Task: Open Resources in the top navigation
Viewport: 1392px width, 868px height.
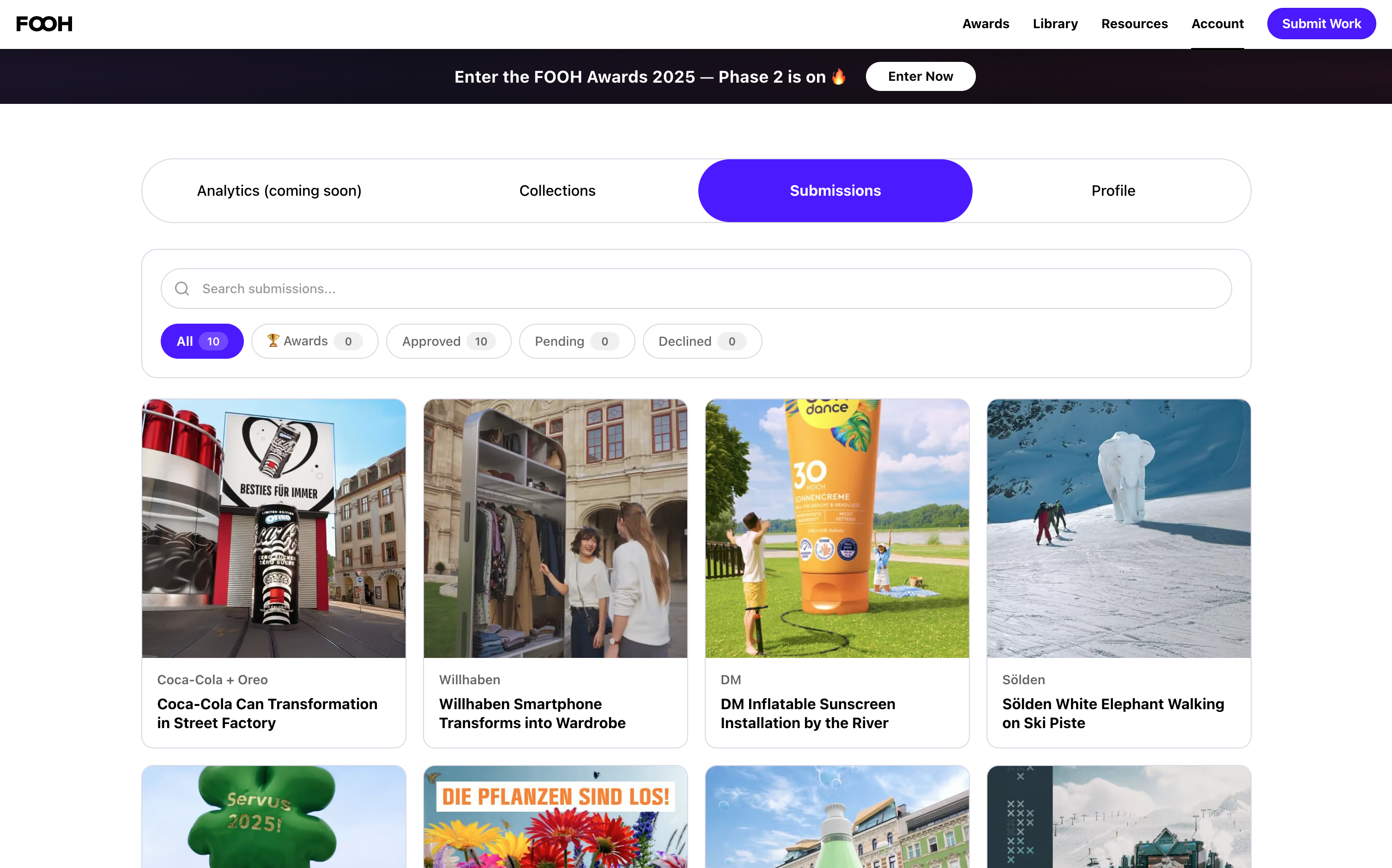Action: 1134,24
